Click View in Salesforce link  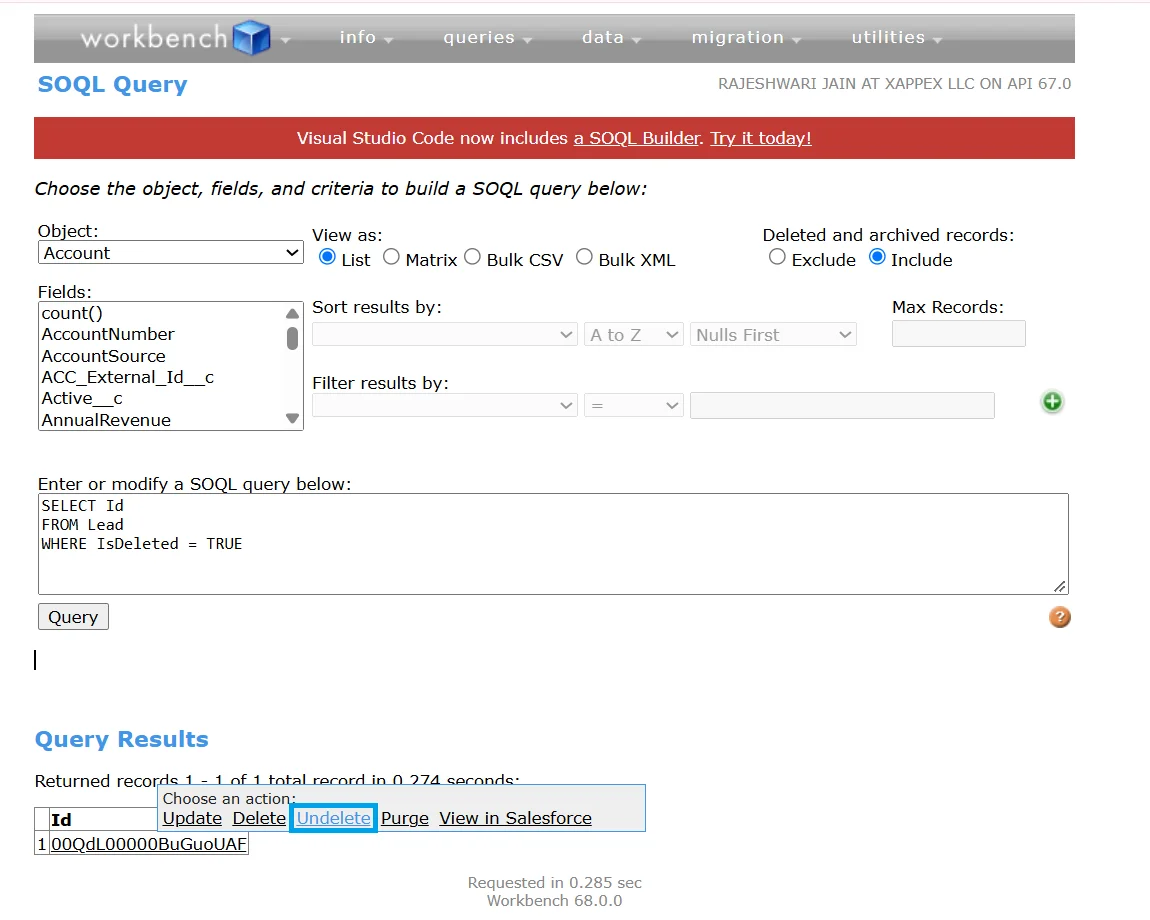(515, 818)
